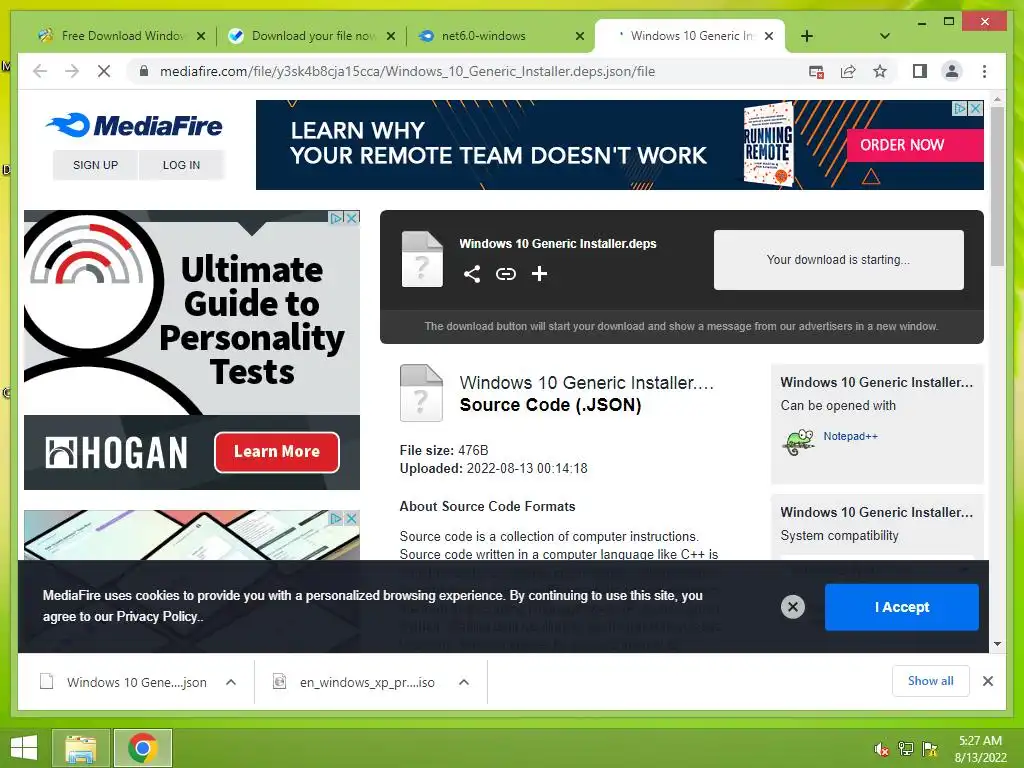Click the share page icon in the address bar

[x=848, y=72]
